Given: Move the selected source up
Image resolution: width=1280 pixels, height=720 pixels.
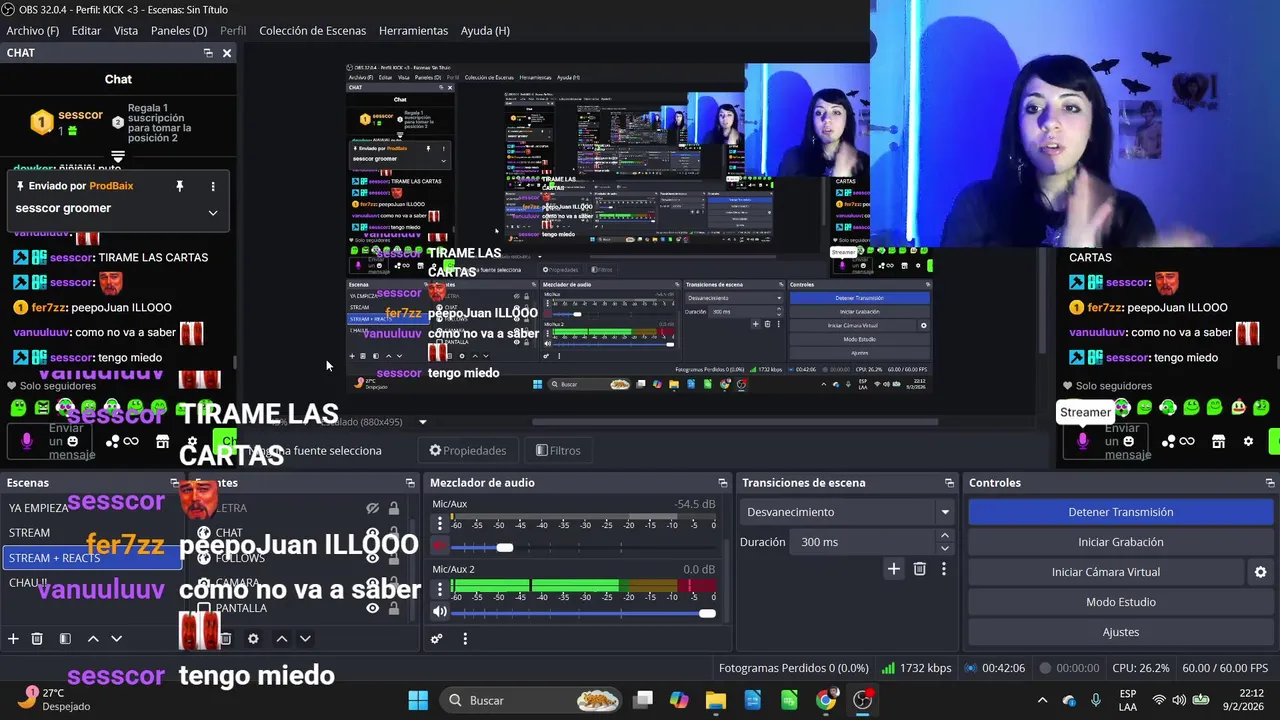Looking at the screenshot, I should (282, 639).
